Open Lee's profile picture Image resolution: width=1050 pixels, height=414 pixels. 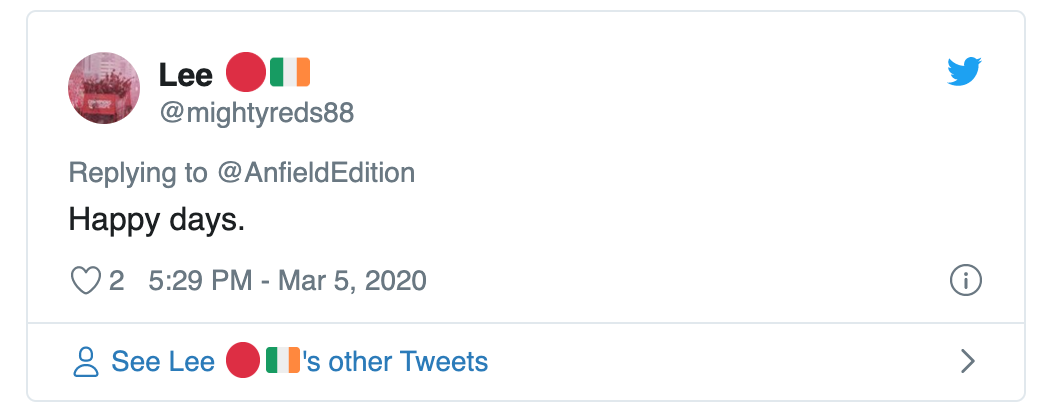[x=104, y=88]
